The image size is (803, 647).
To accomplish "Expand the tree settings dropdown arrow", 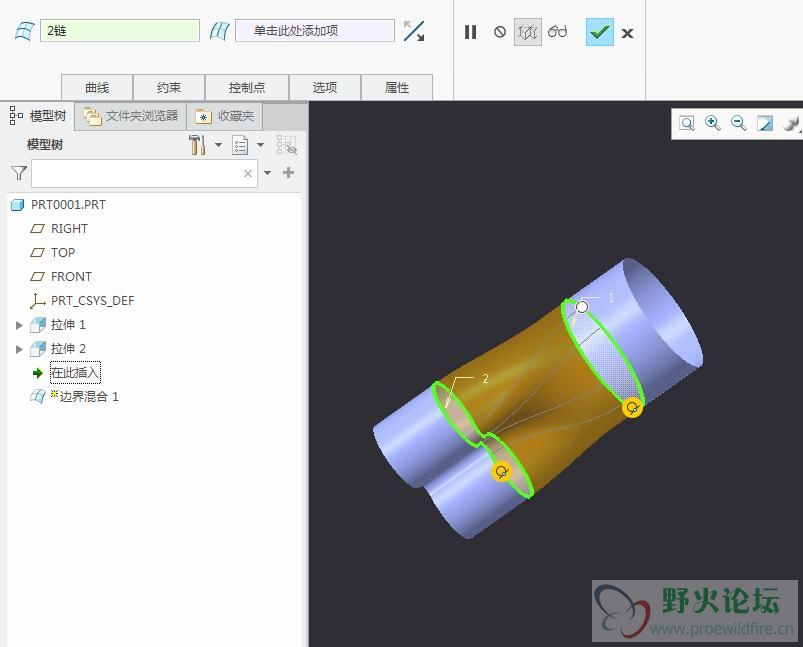I will coord(219,145).
